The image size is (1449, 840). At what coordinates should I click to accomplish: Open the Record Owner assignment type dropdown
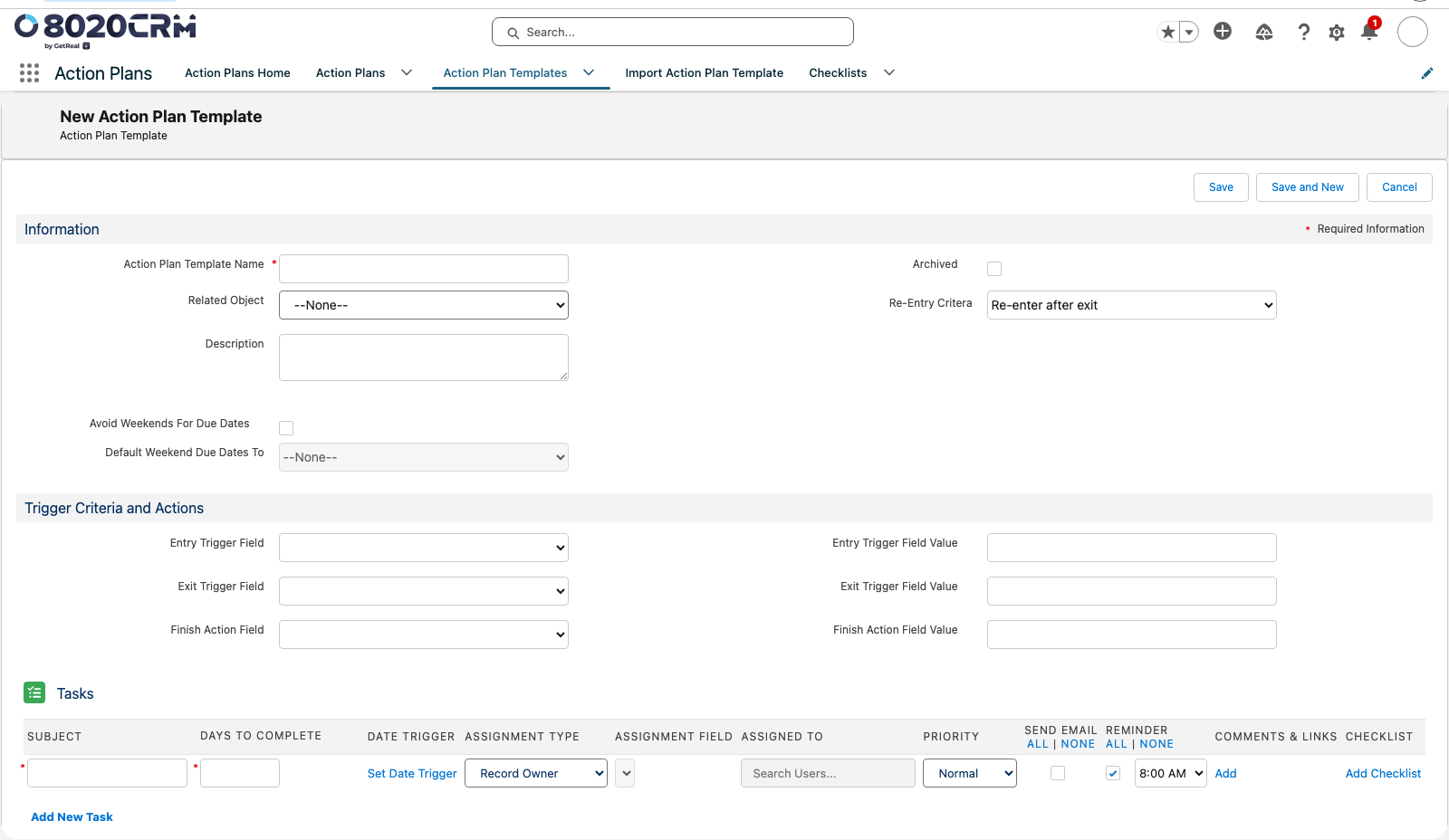536,773
